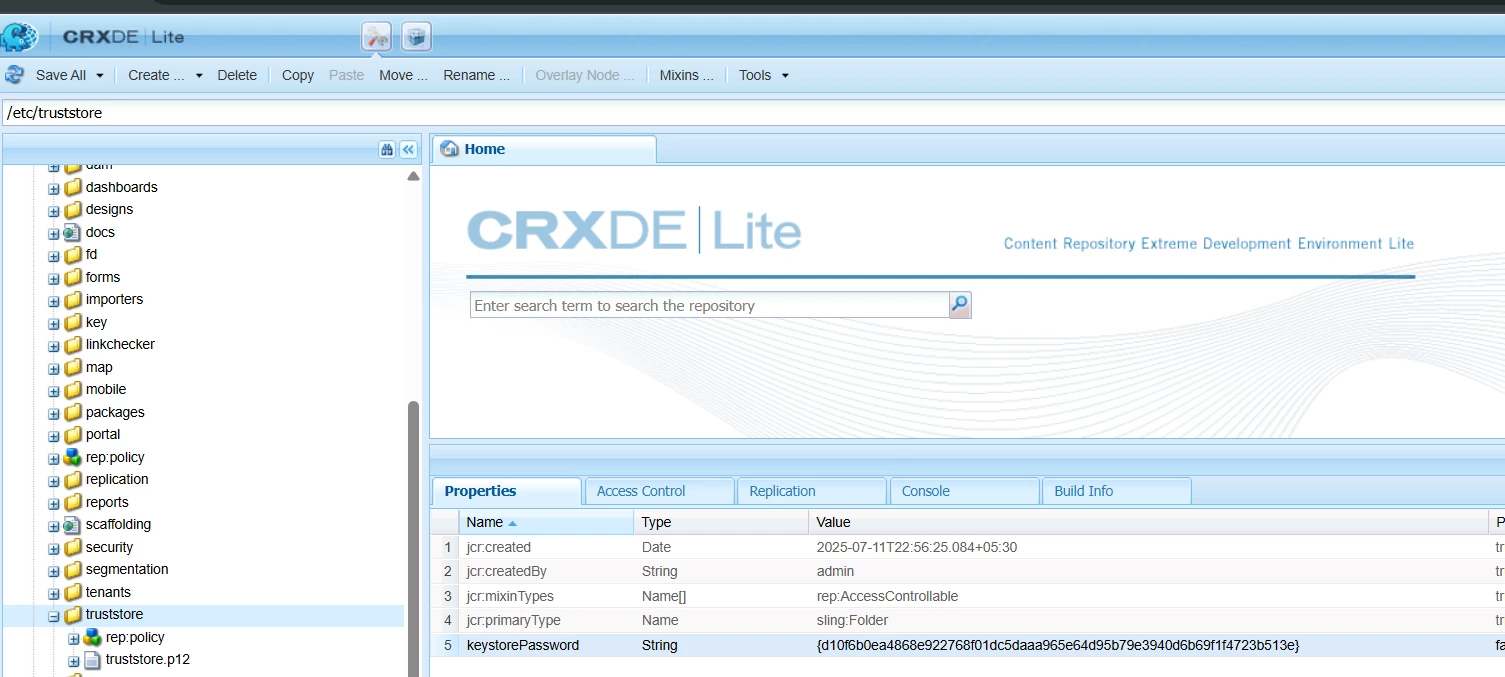Select the keystorePassword property name
Image resolution: width=1505 pixels, height=677 pixels.
tap(523, 645)
